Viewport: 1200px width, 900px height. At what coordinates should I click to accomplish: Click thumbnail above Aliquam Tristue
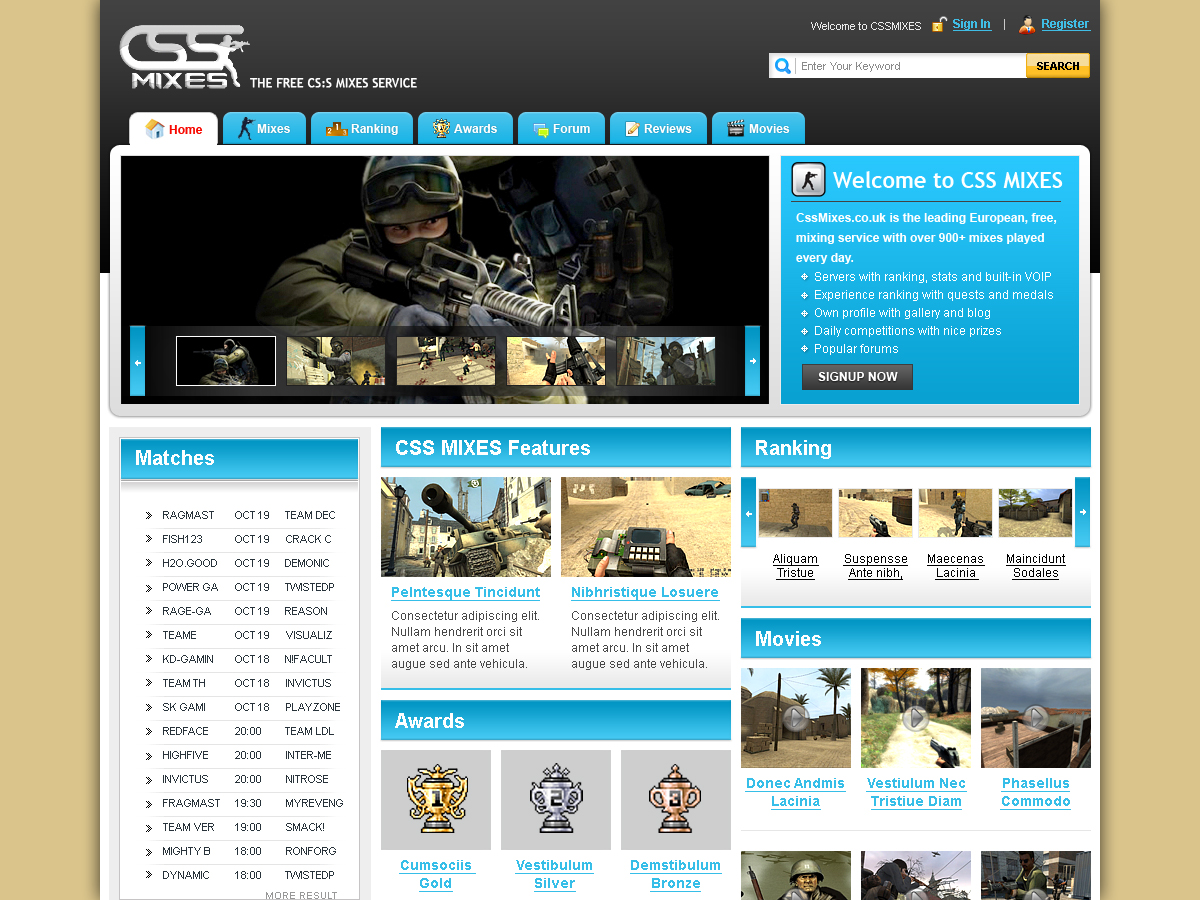click(796, 513)
